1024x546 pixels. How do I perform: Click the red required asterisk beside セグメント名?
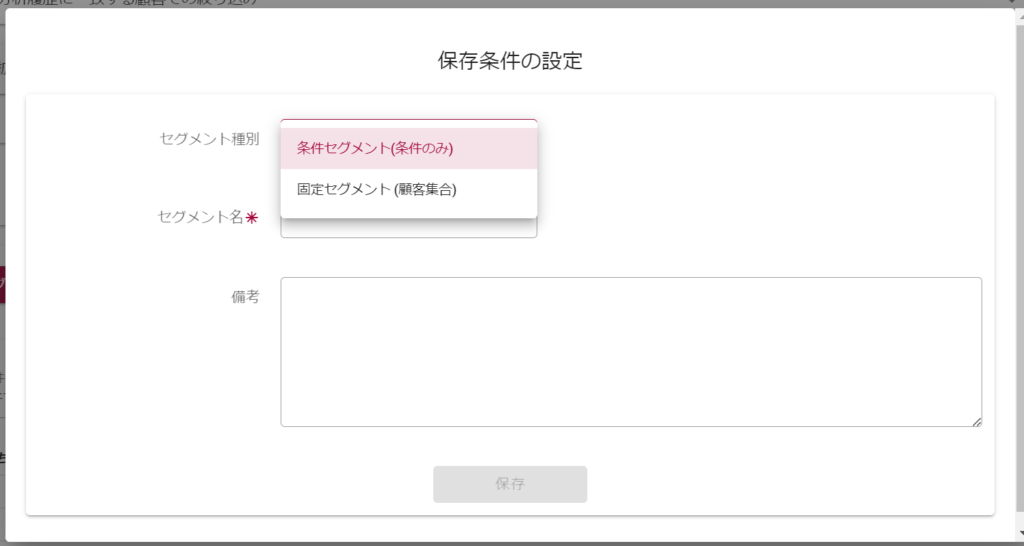[x=252, y=217]
